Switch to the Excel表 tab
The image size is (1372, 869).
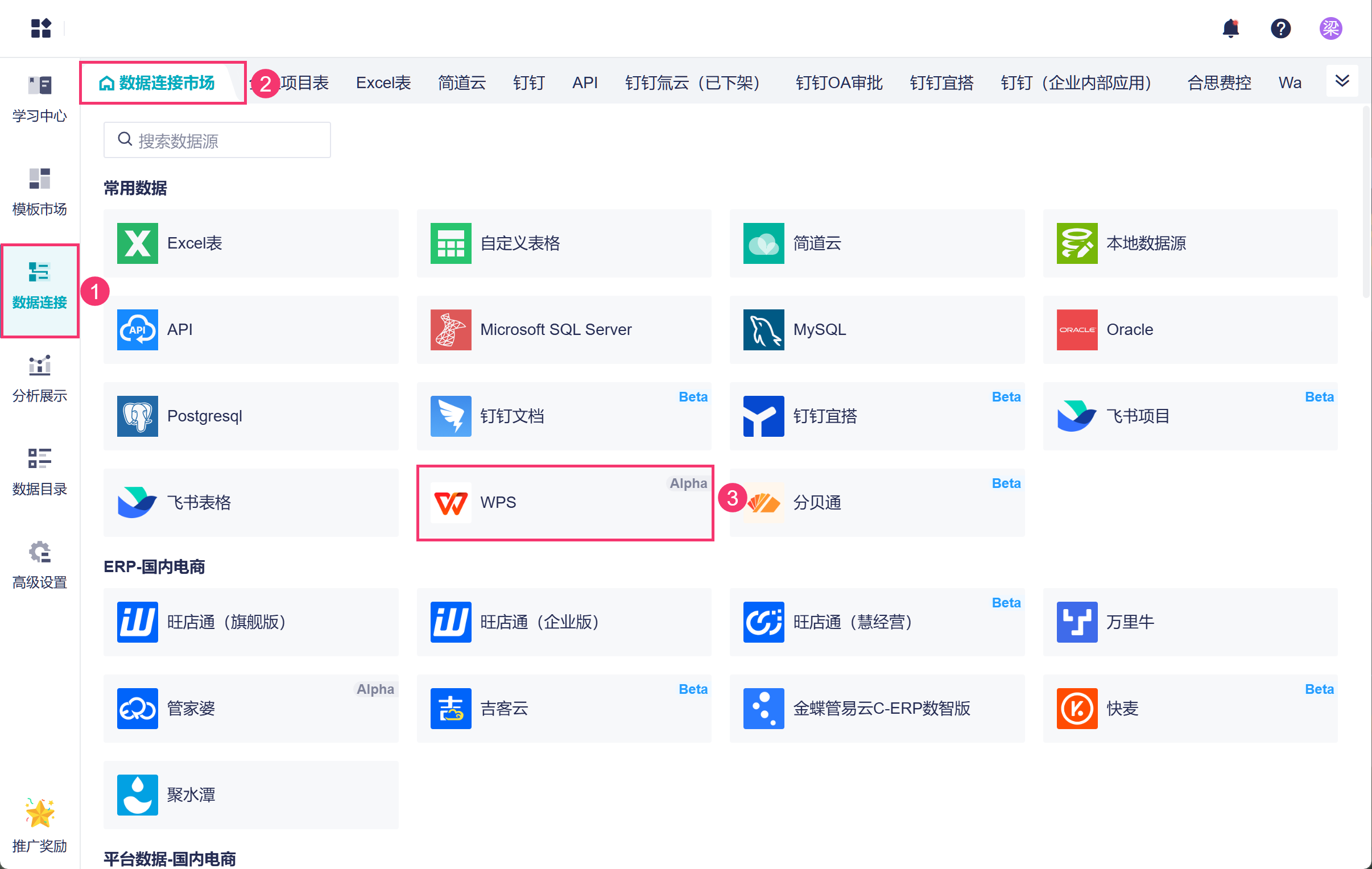(383, 82)
